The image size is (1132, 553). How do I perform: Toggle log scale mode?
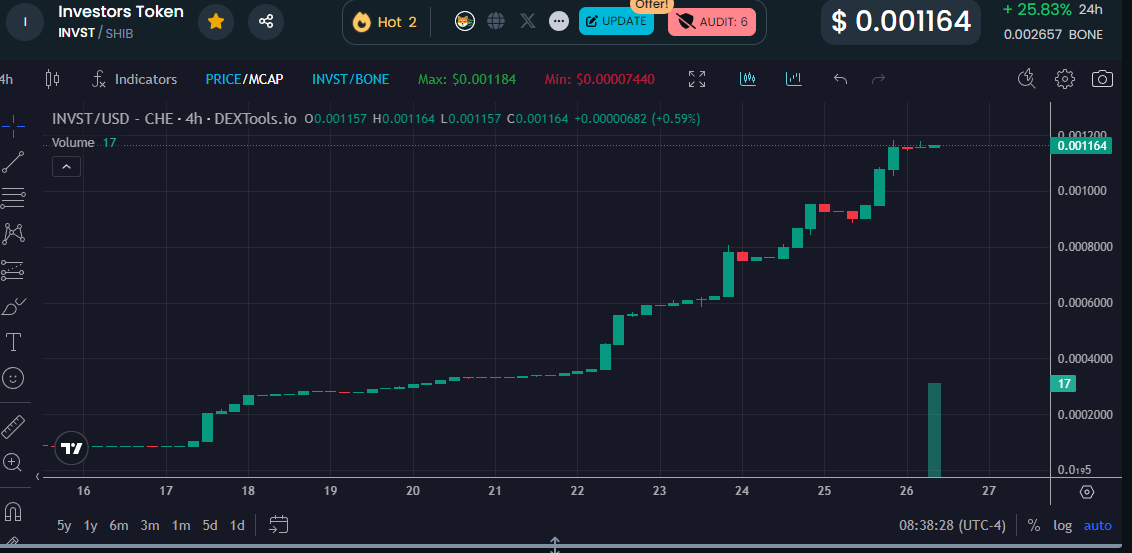pos(1062,526)
